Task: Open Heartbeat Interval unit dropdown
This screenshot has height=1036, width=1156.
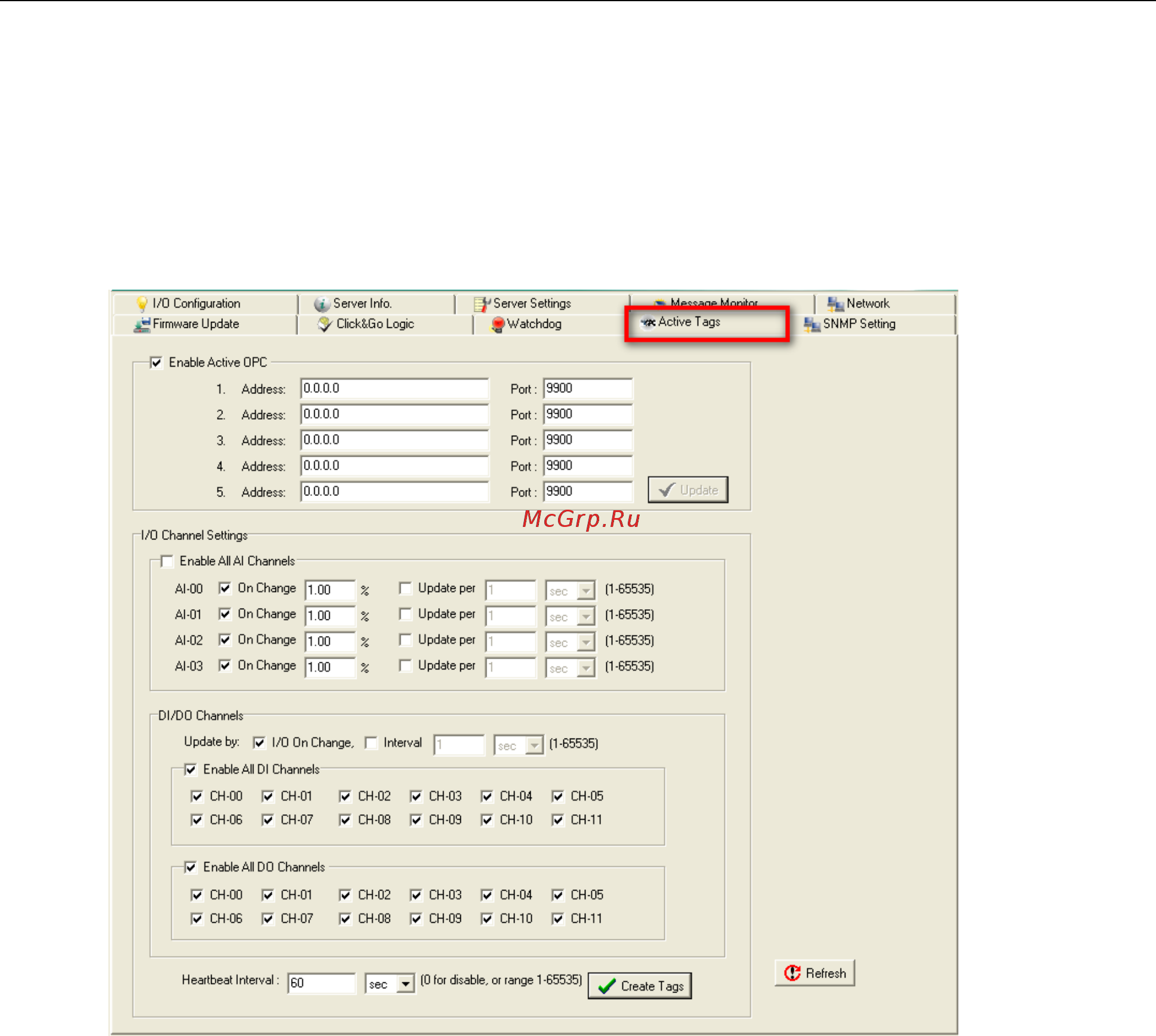Action: (405, 984)
